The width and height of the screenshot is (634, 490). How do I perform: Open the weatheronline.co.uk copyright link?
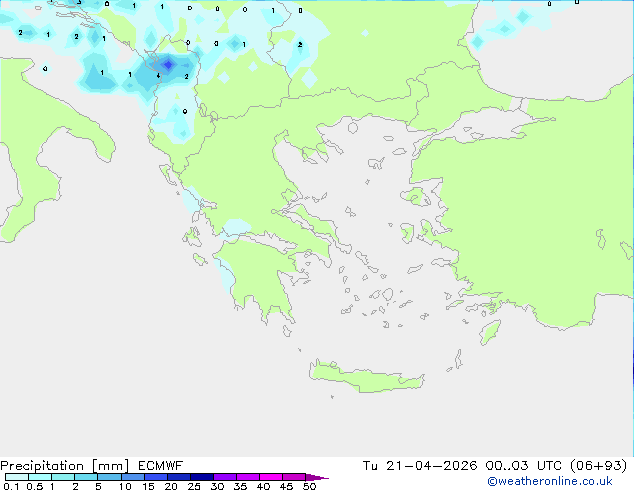[550, 481]
